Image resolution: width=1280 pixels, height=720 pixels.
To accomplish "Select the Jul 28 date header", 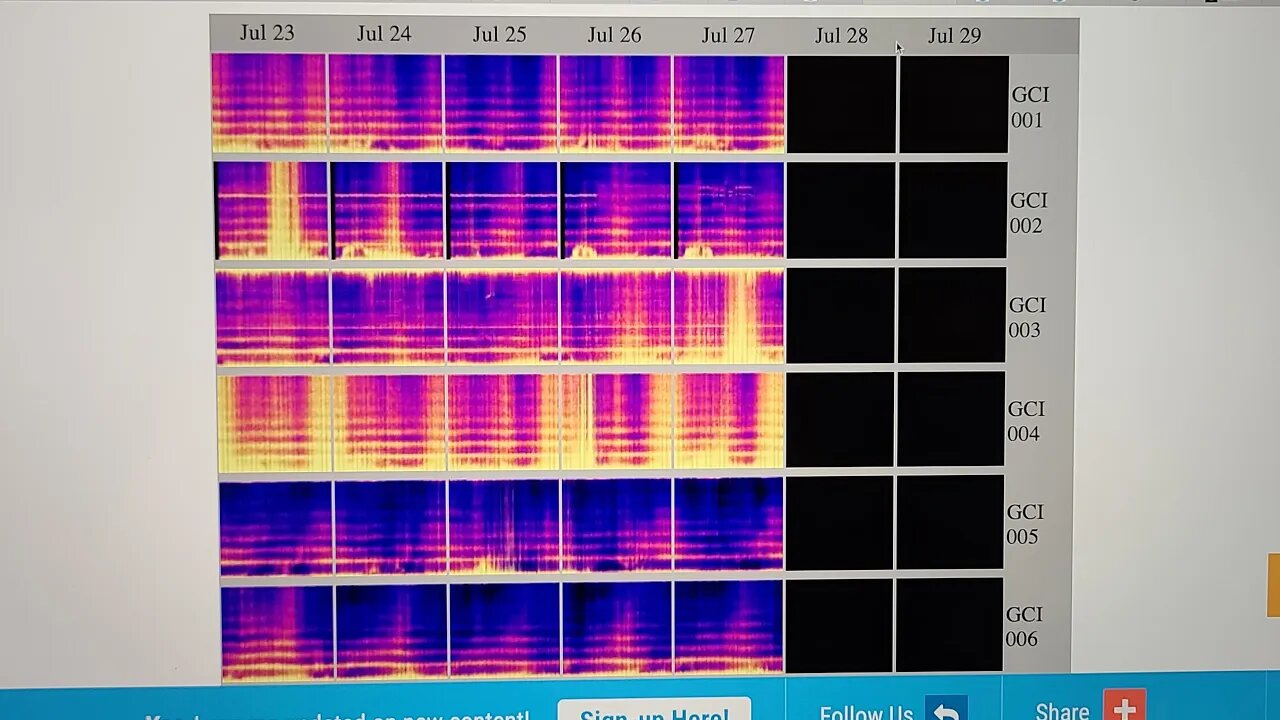I will click(x=841, y=36).
